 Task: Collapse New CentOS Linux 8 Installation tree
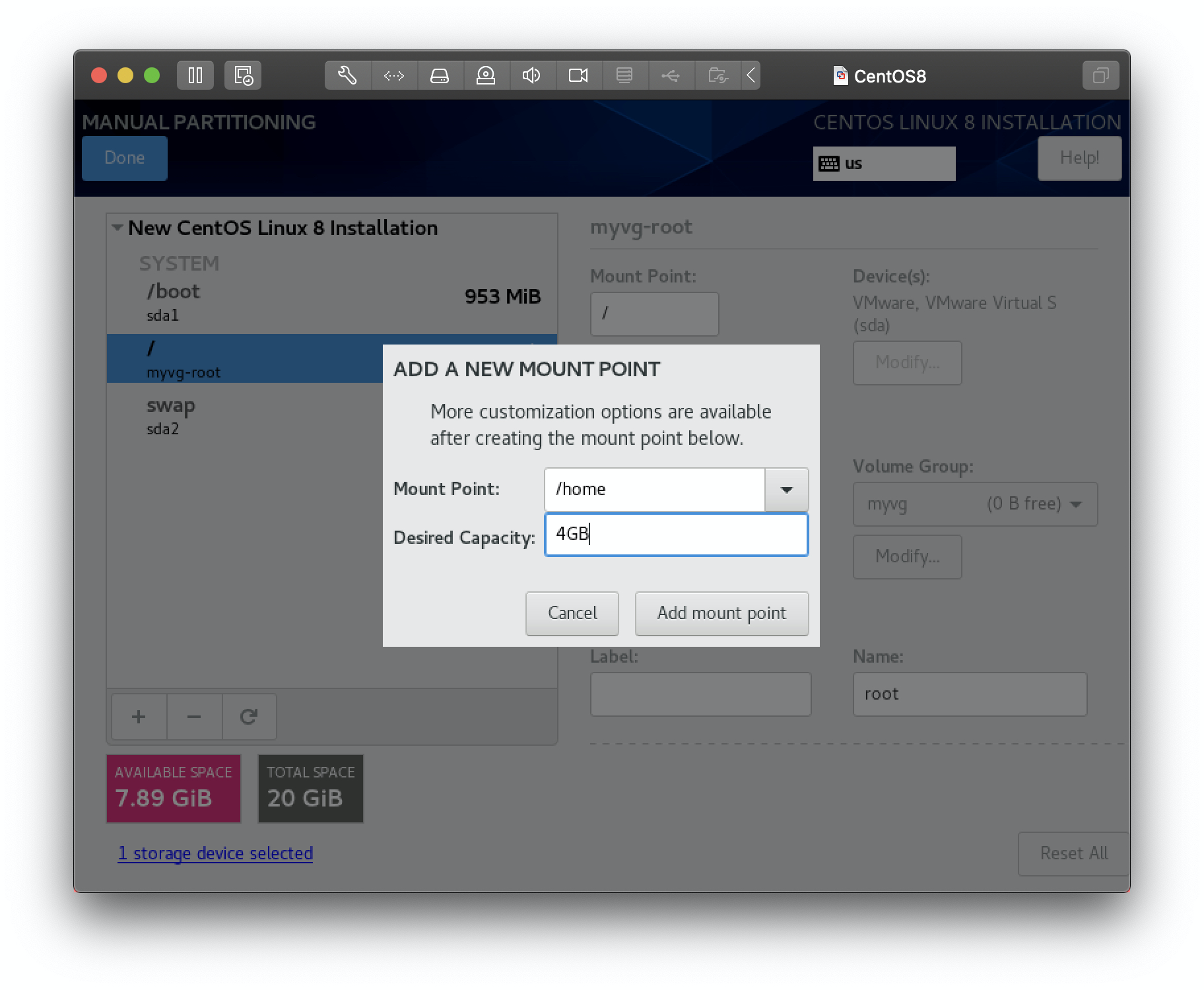(117, 228)
